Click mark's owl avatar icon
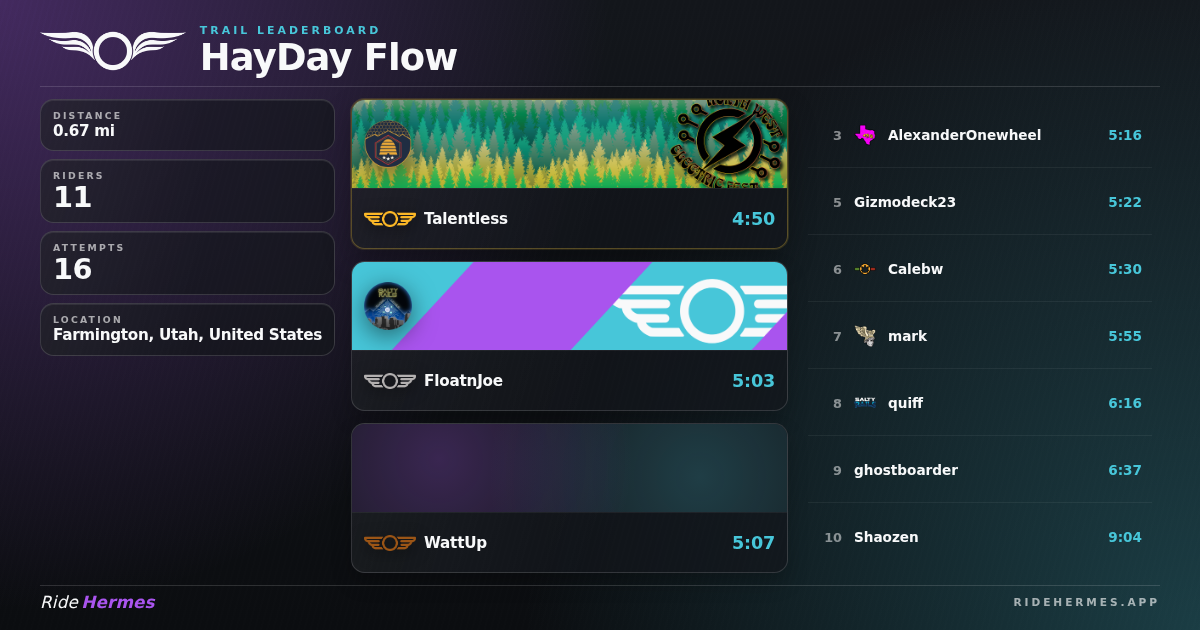The height and width of the screenshot is (630, 1200). [x=866, y=336]
